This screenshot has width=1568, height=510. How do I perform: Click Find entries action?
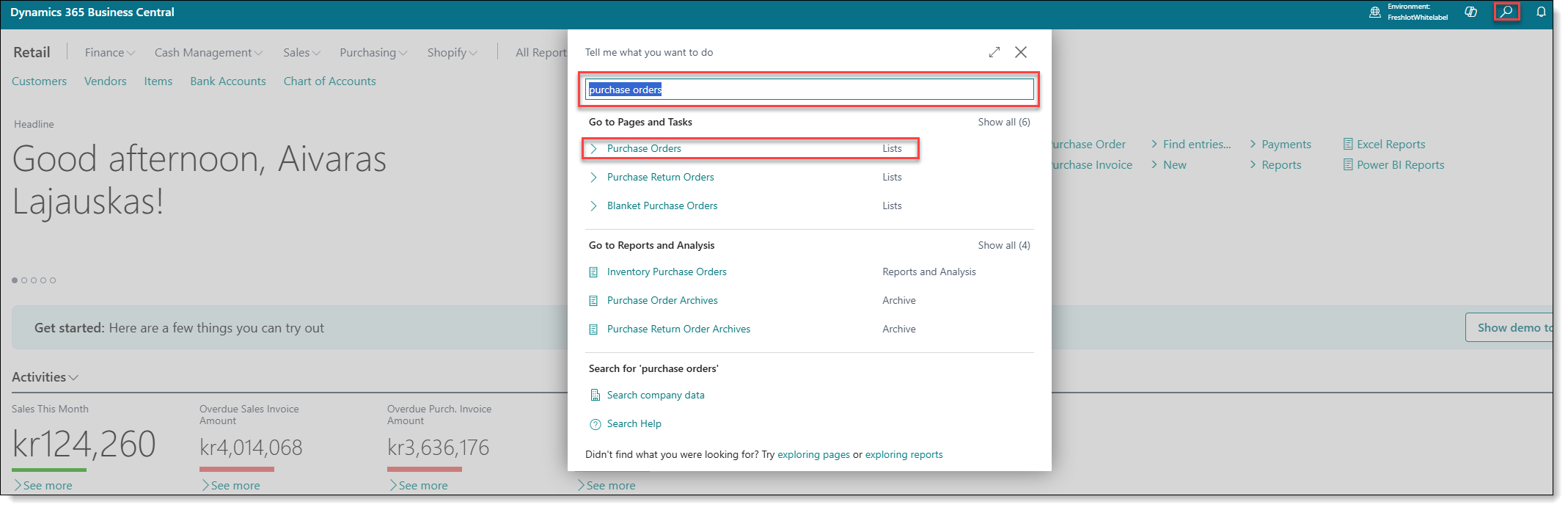coord(1191,144)
